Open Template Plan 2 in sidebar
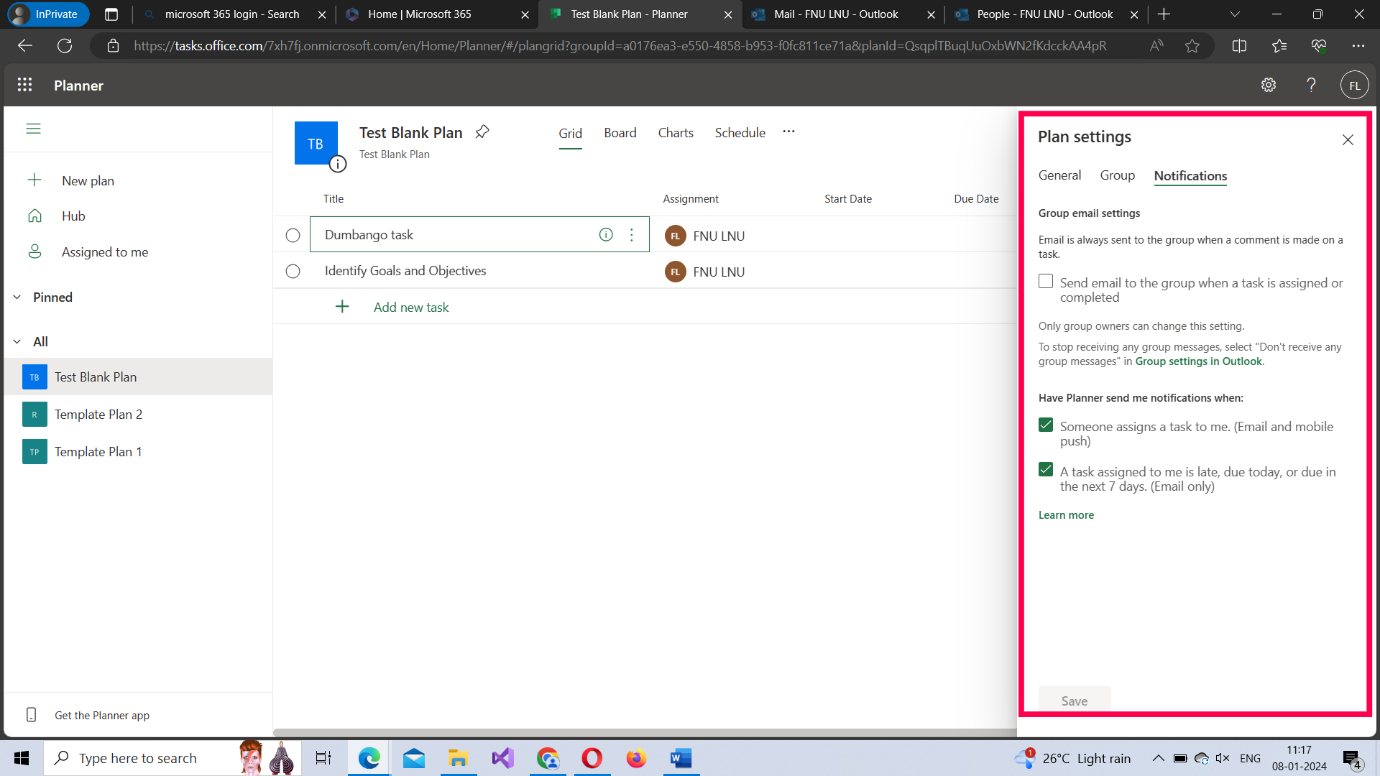 pyautogui.click(x=137, y=414)
